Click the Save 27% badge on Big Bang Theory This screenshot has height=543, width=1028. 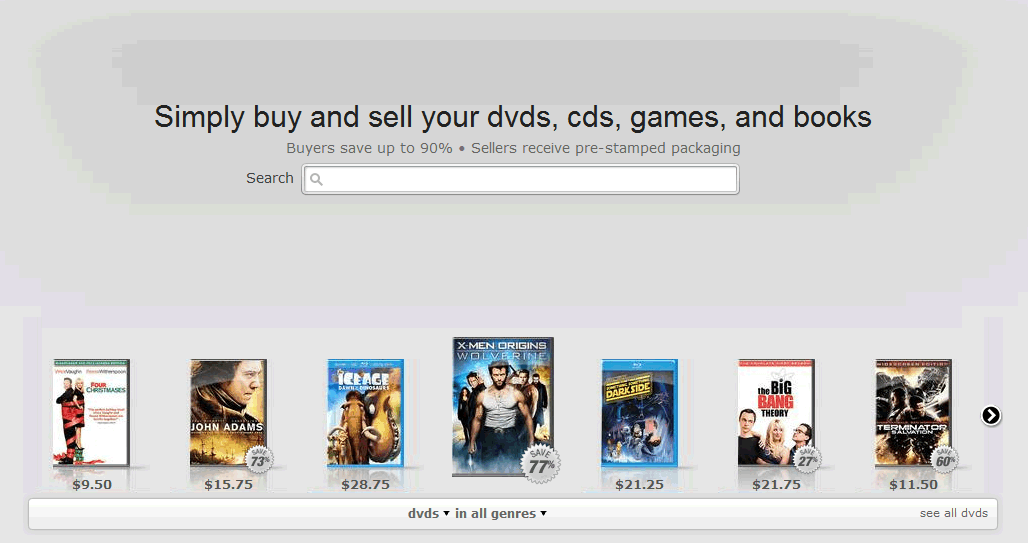point(806,459)
